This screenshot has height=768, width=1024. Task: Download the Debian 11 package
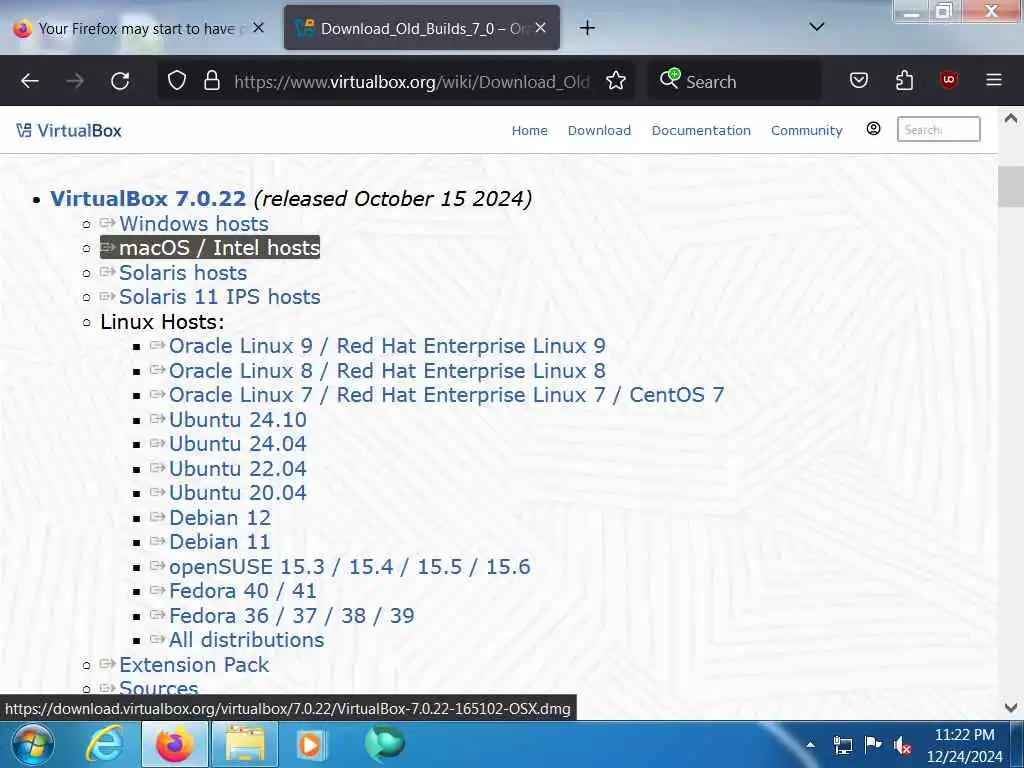219,541
